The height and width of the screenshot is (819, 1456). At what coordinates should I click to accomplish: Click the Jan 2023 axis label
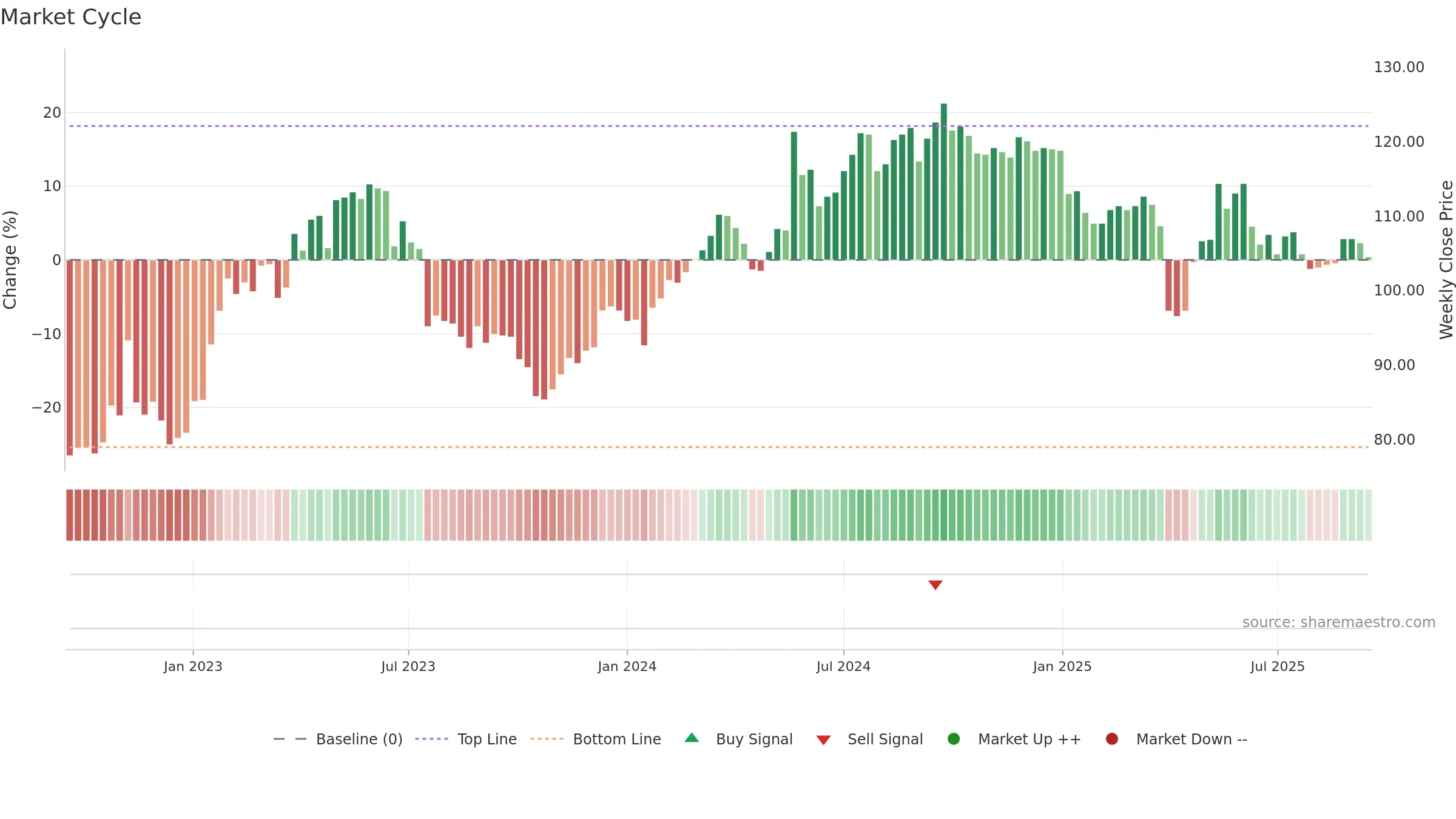pyautogui.click(x=193, y=666)
